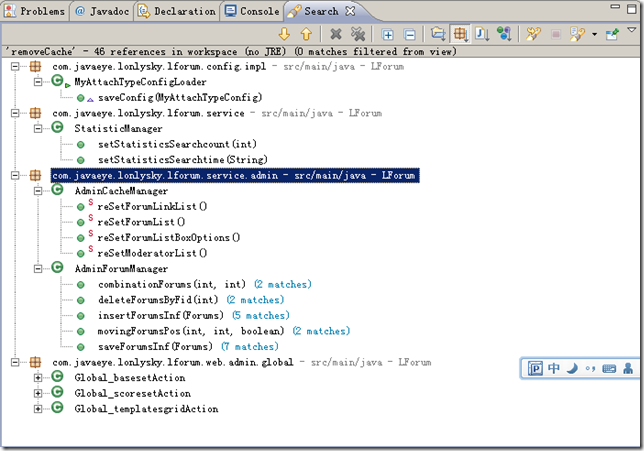Screen dimensions: 644x451
Task: Show previous searches history icon
Action: click(577, 34)
